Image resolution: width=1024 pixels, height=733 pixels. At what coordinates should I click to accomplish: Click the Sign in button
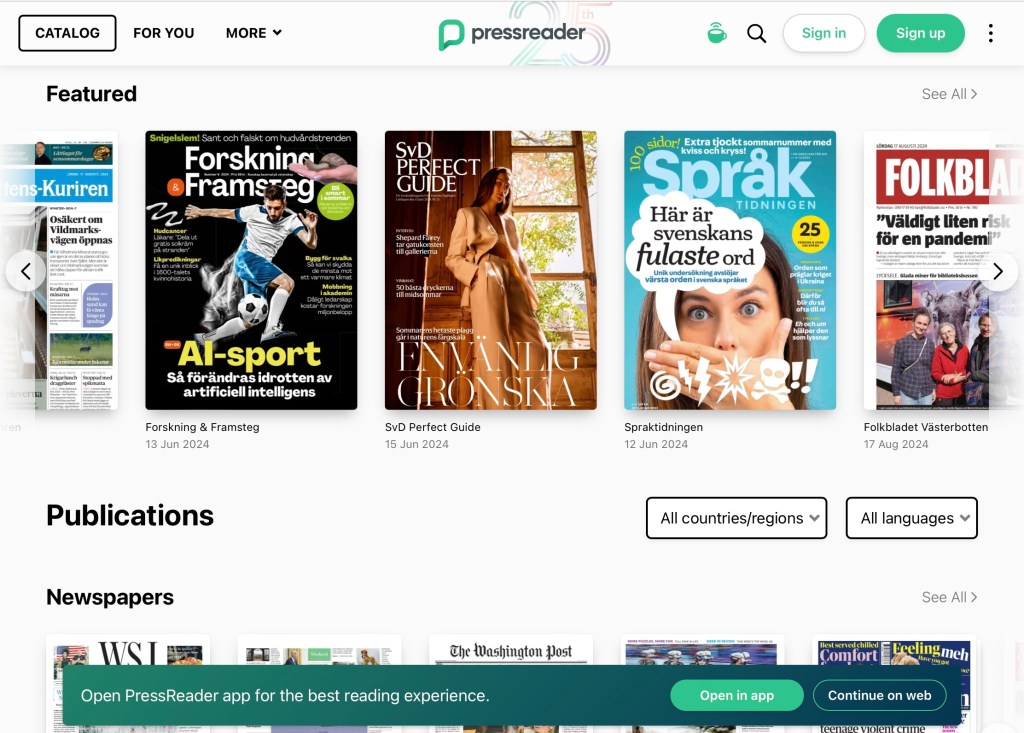pyautogui.click(x=824, y=33)
